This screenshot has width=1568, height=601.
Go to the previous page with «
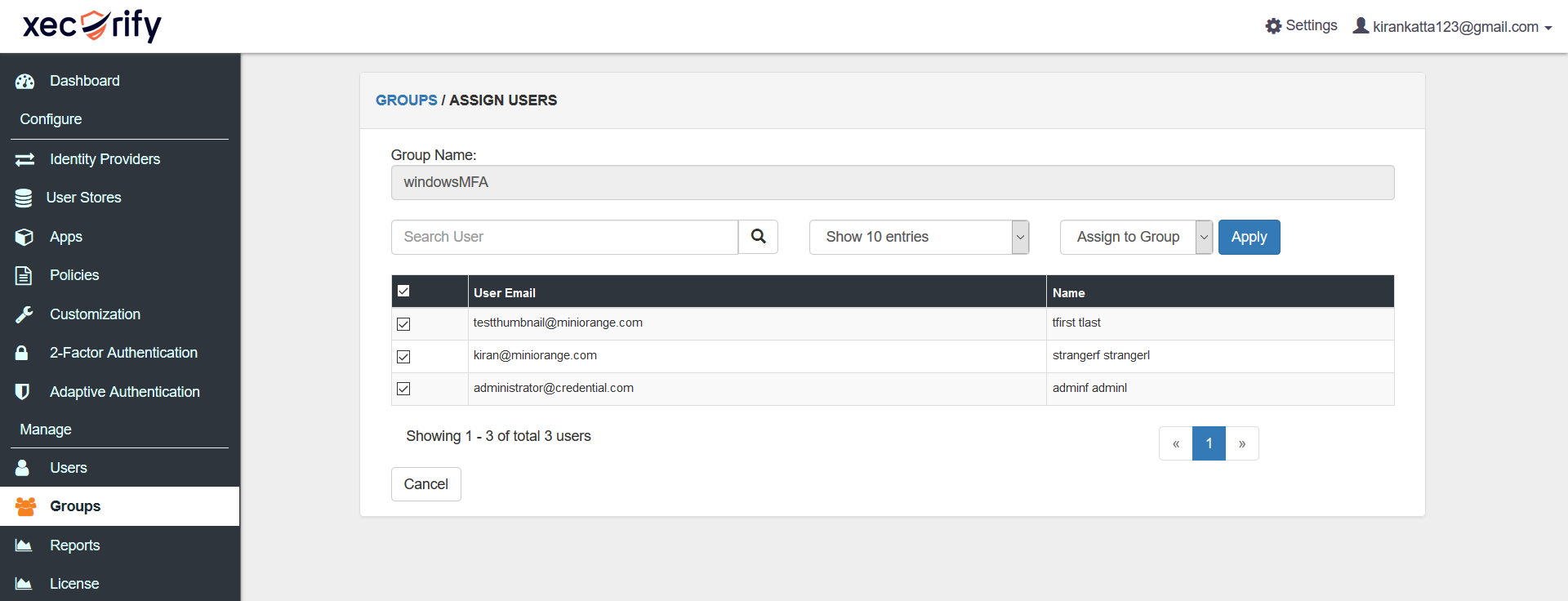(1176, 443)
